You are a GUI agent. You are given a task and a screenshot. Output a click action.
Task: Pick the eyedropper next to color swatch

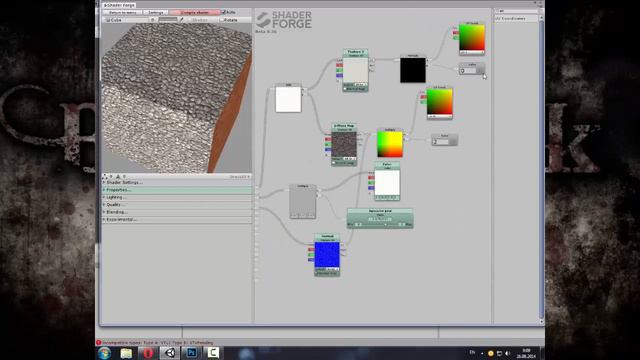[182, 20]
